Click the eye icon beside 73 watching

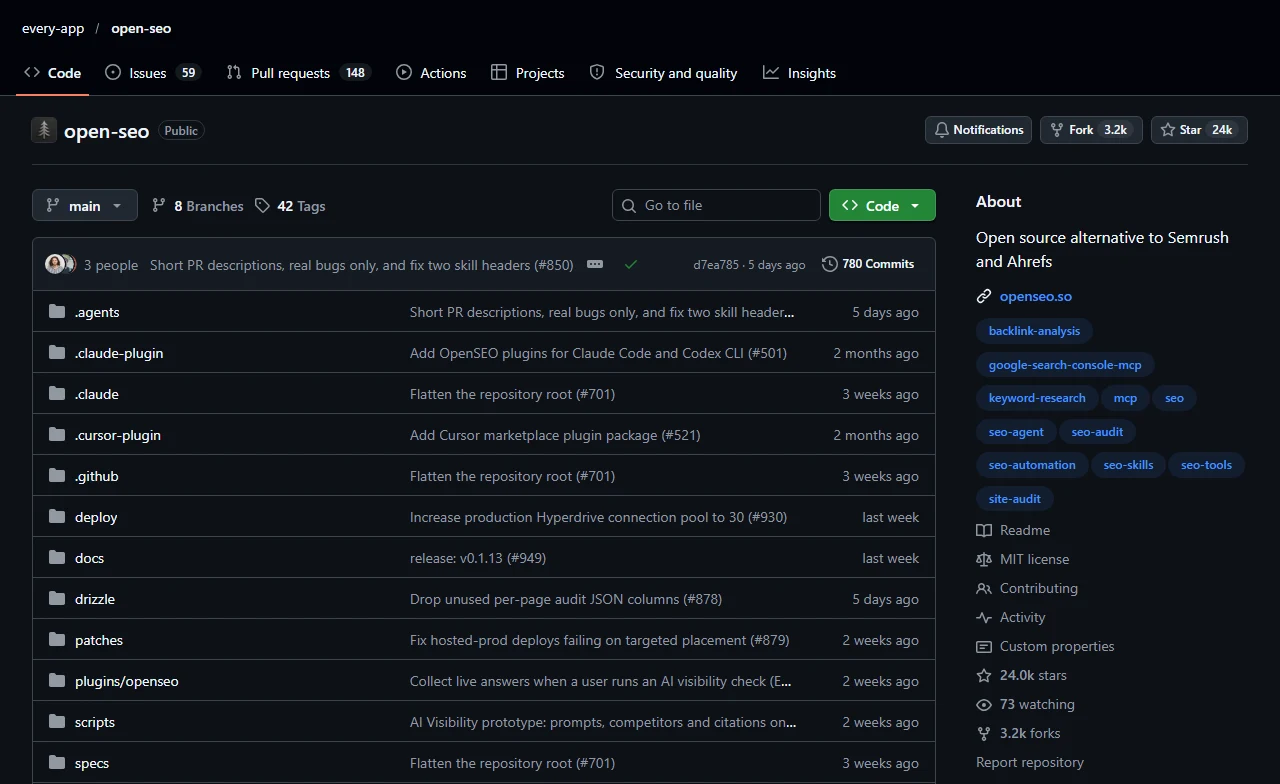coord(984,704)
